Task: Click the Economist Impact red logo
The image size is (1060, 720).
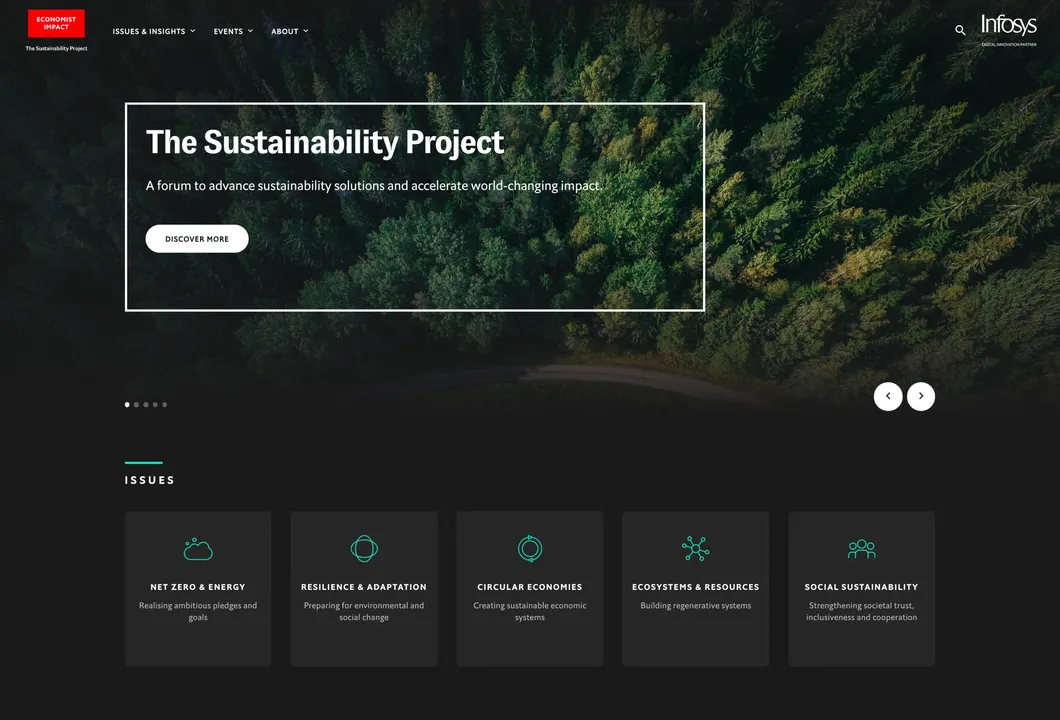Action: (56, 23)
